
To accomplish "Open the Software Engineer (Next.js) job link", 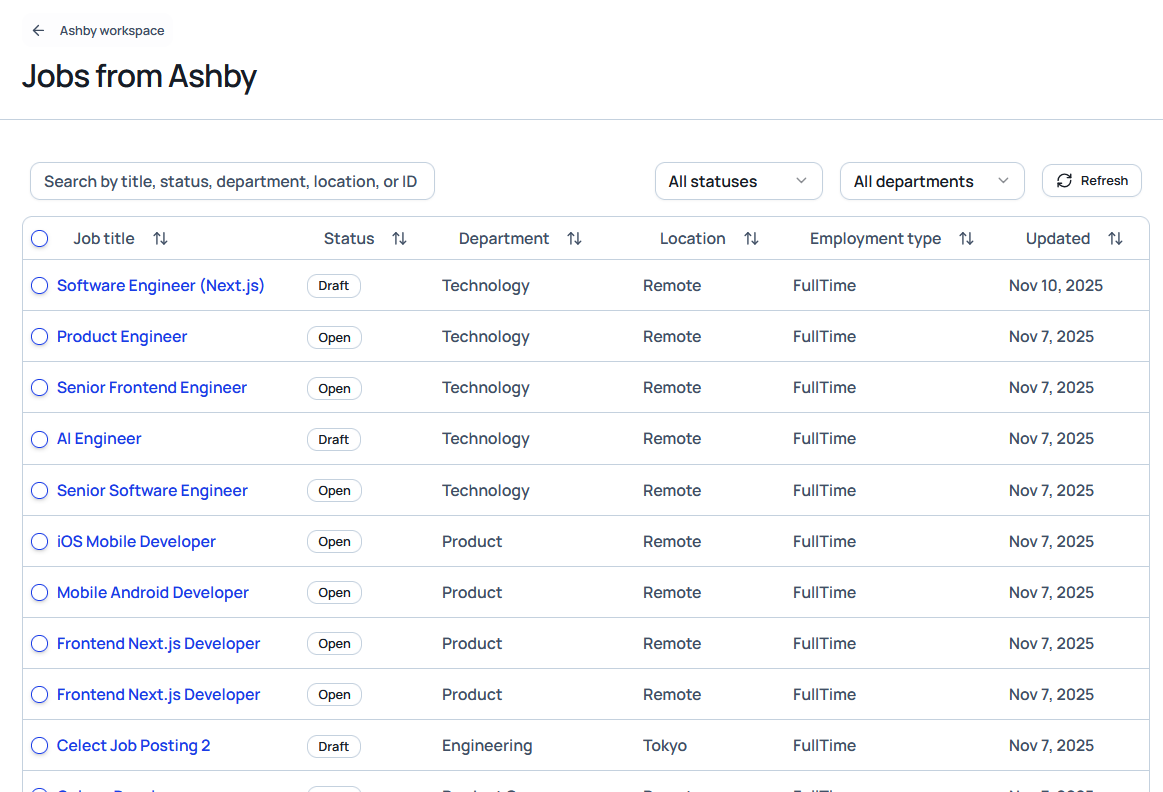I will click(160, 286).
